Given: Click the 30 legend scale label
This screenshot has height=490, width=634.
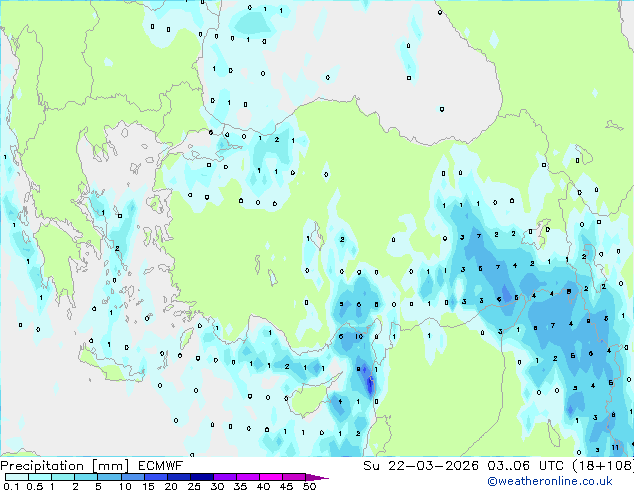Looking at the screenshot, I should pyautogui.click(x=217, y=486).
